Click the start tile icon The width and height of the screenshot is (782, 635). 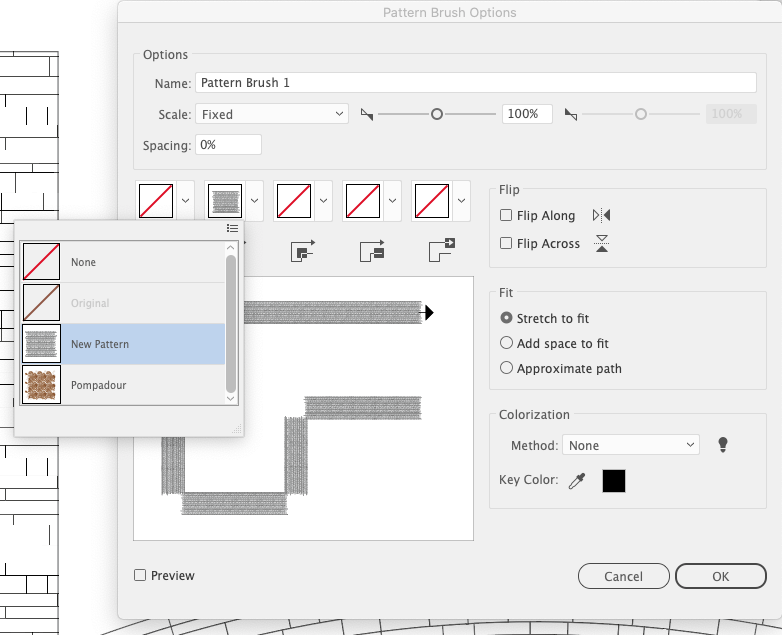tap(372, 251)
